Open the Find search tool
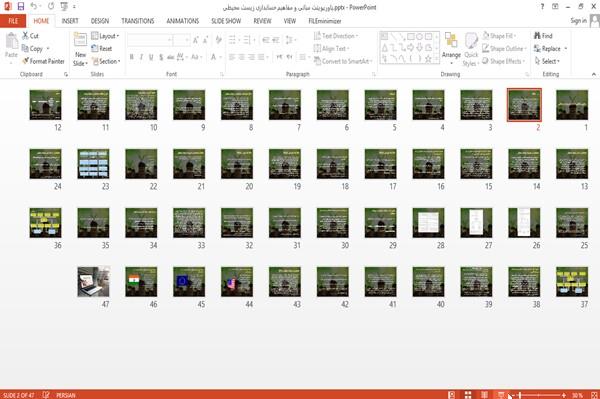Screen dimensions: 600x399 tap(543, 36)
